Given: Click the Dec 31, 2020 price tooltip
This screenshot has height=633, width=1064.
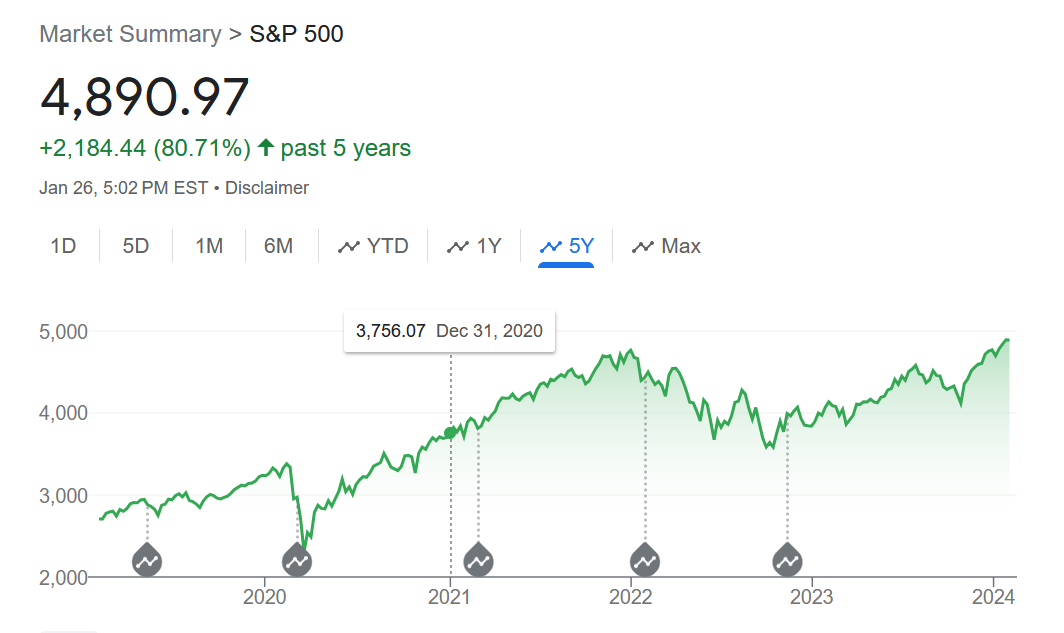Looking at the screenshot, I should (448, 330).
